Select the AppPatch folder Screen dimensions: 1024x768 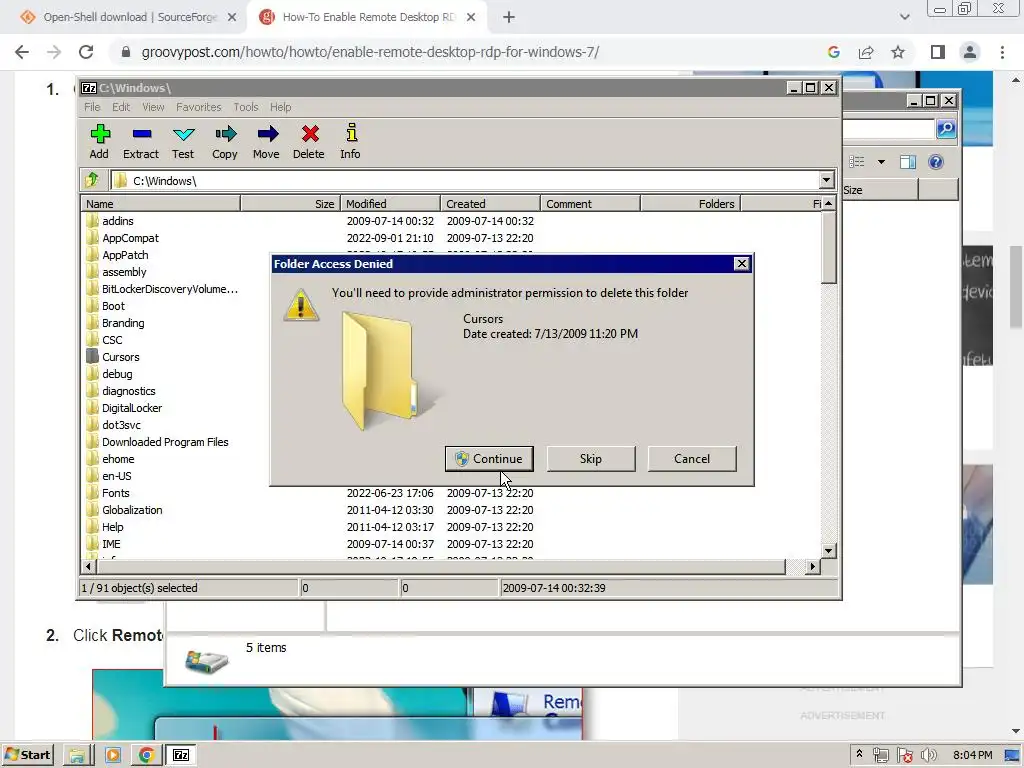coord(125,255)
